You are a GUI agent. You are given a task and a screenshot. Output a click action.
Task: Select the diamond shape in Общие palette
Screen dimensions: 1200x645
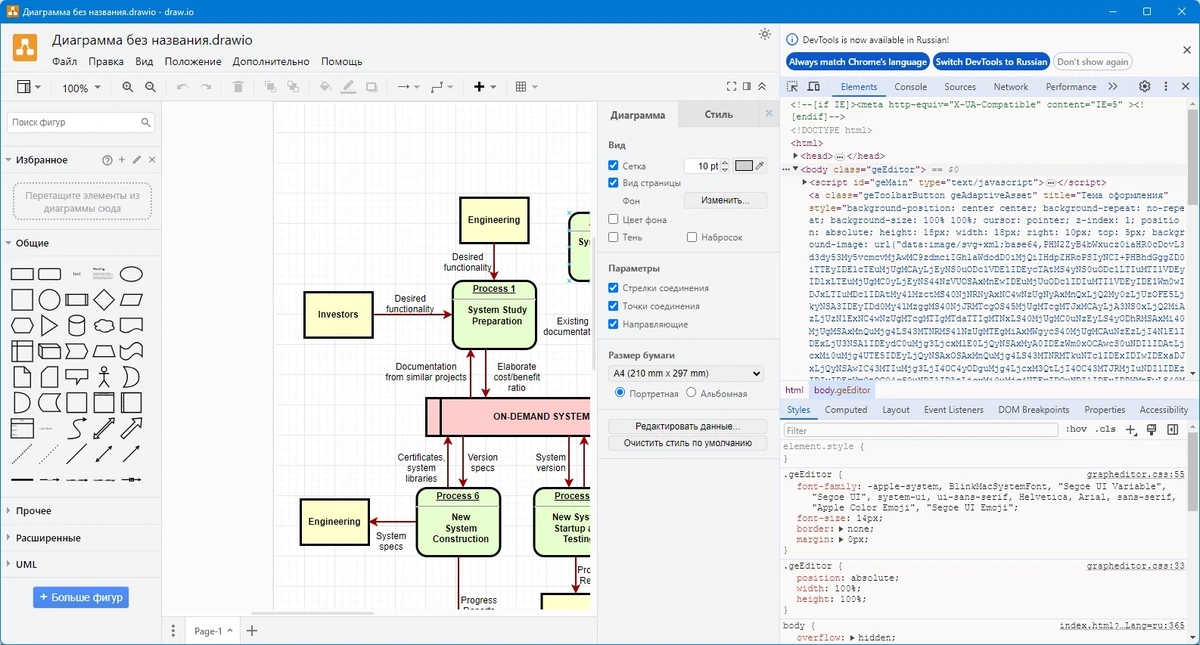point(103,299)
